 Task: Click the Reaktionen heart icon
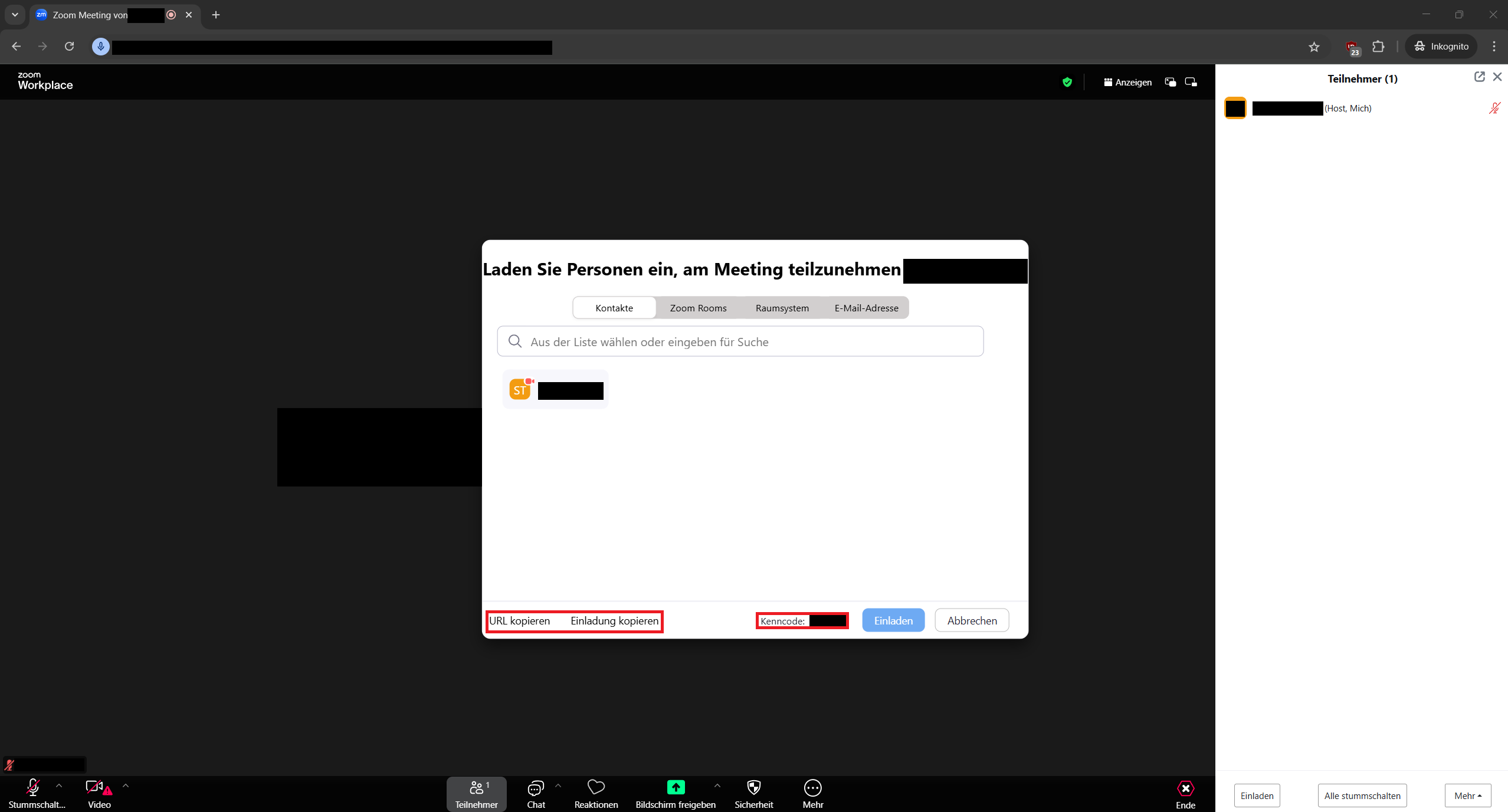(x=596, y=788)
